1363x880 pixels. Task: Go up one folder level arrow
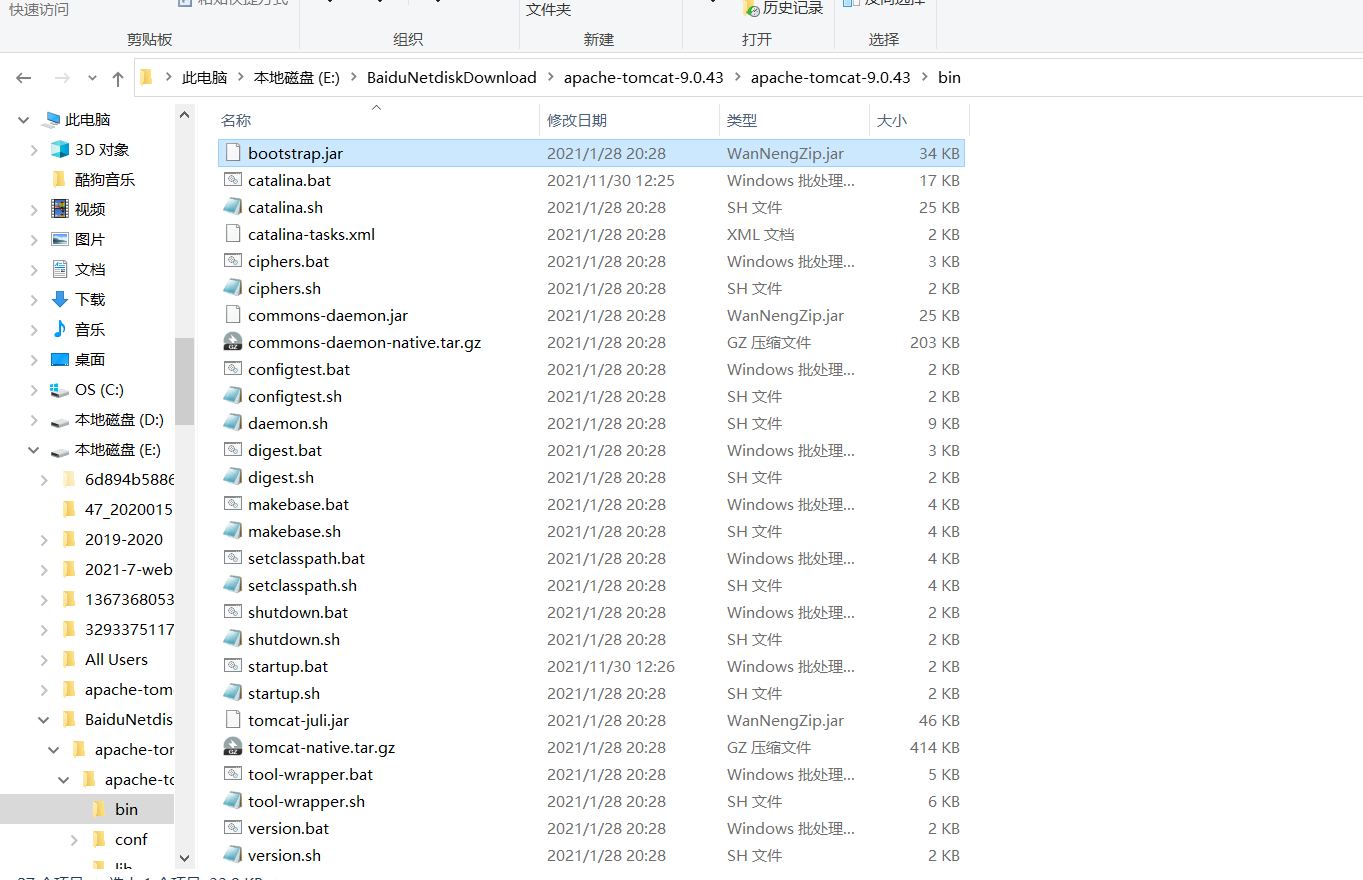pos(118,77)
